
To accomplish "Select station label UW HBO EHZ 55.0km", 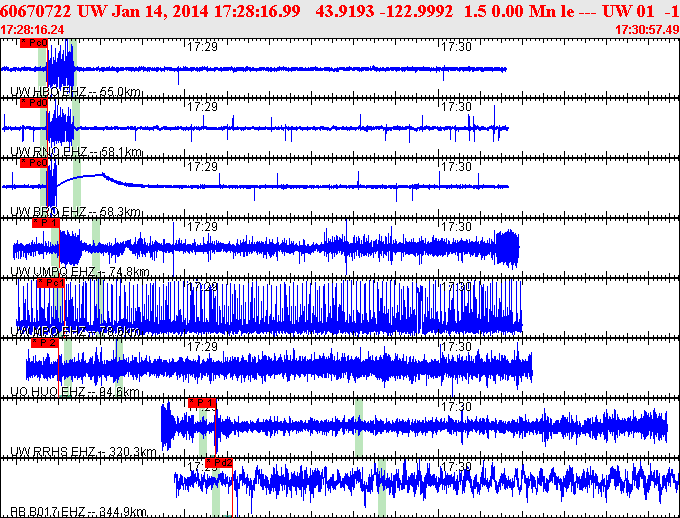I will (75, 92).
